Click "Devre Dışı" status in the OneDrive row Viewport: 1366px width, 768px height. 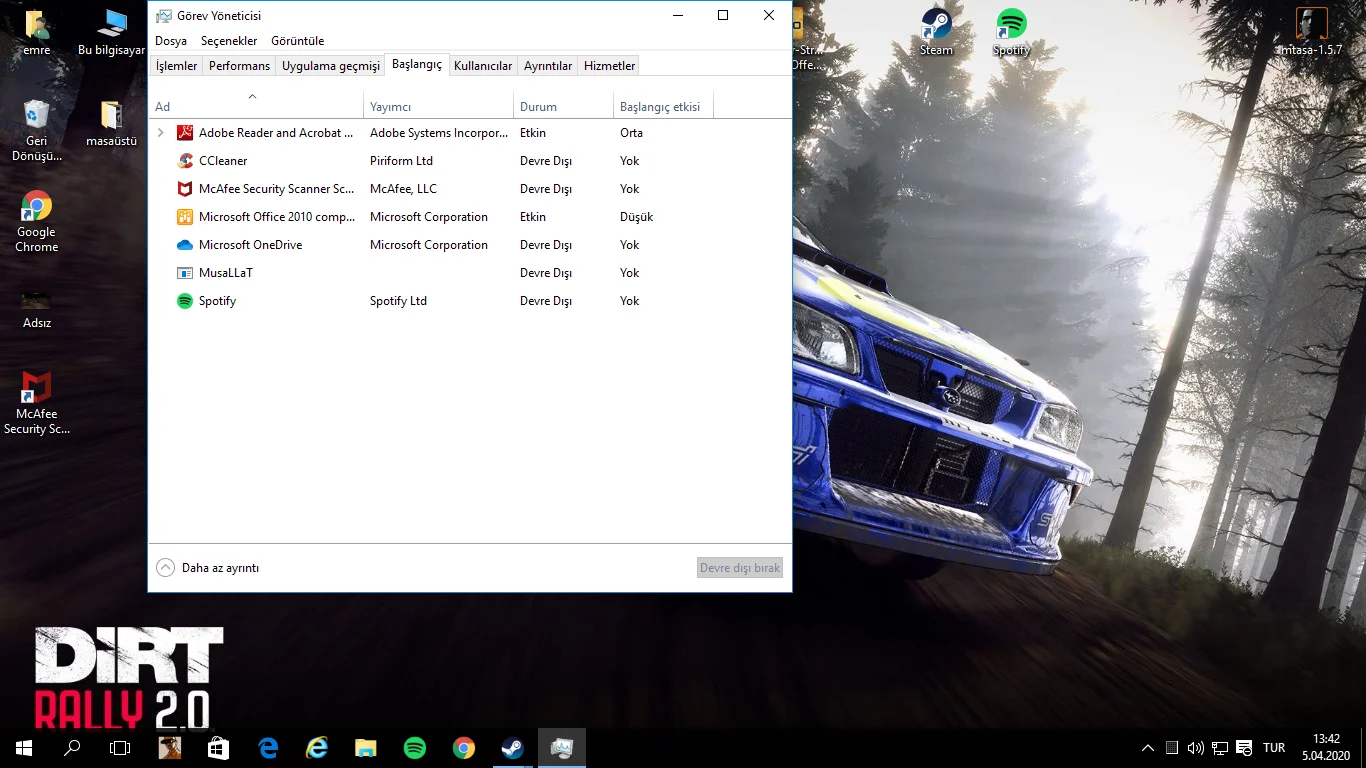point(546,245)
